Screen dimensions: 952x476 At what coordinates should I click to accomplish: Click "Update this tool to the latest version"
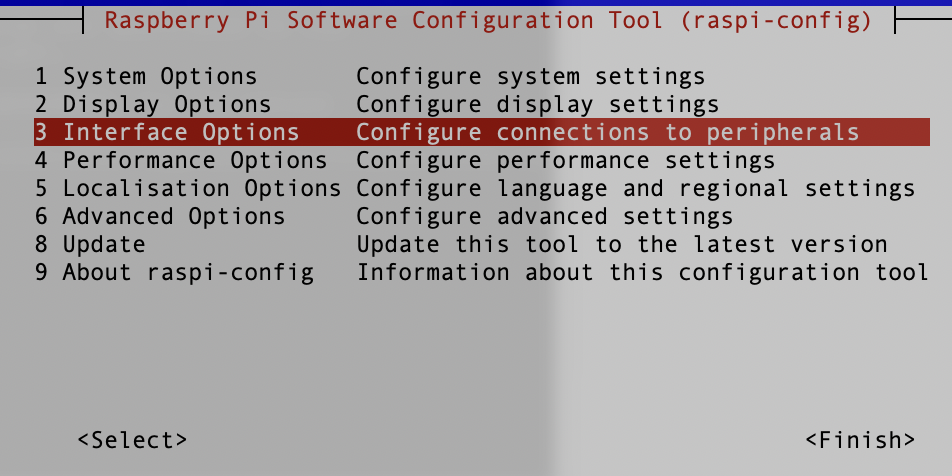click(x=622, y=244)
